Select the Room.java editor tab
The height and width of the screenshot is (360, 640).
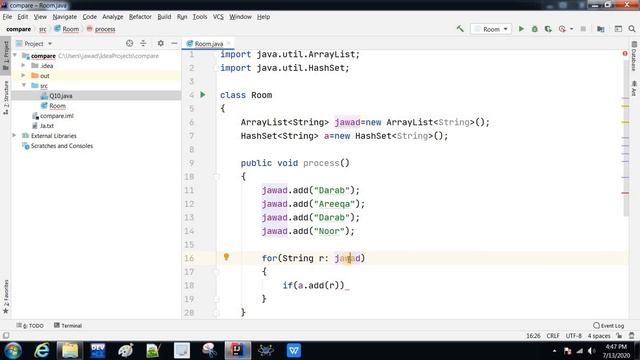coord(208,43)
